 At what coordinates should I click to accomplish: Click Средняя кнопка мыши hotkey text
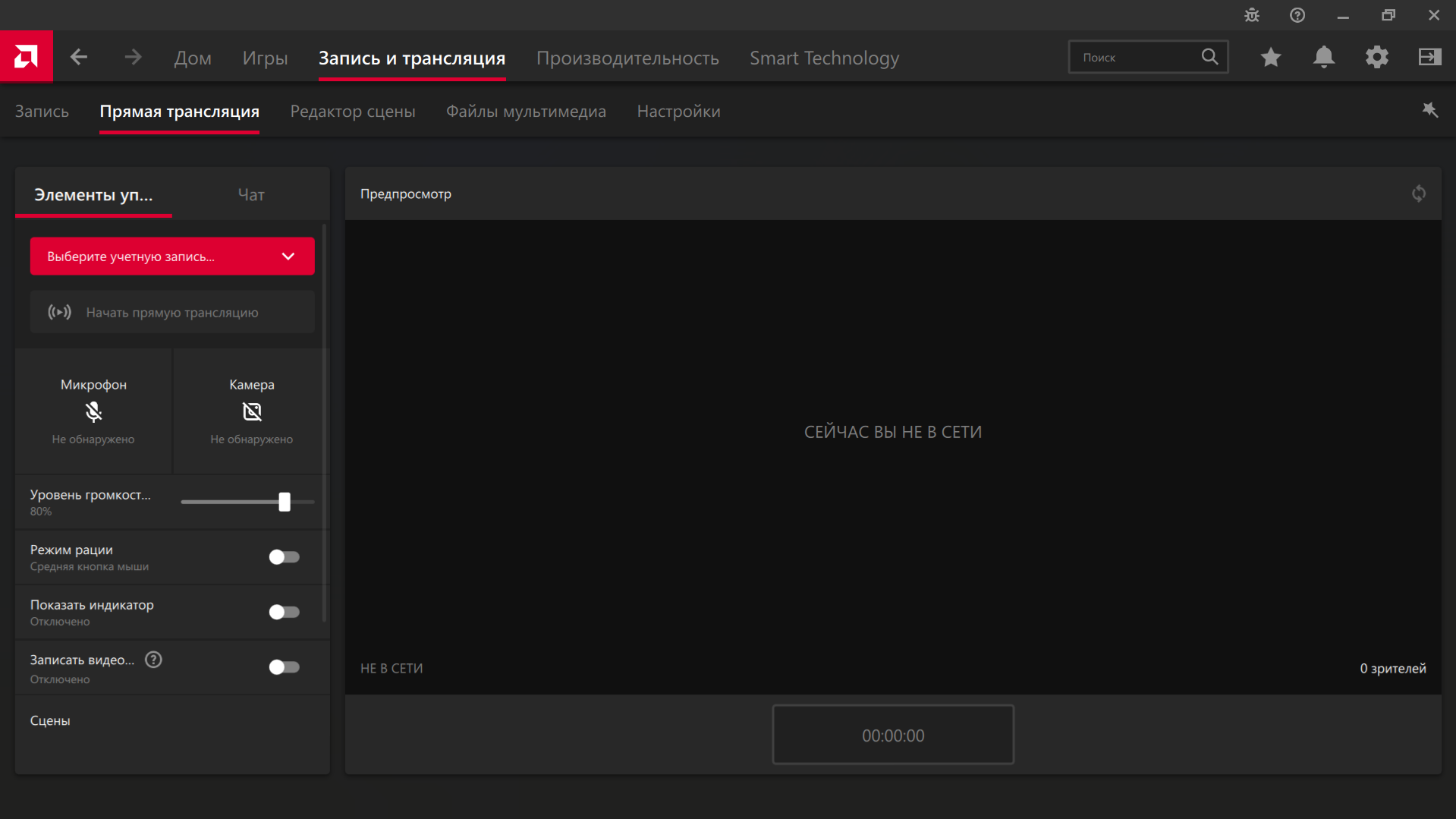(90, 567)
